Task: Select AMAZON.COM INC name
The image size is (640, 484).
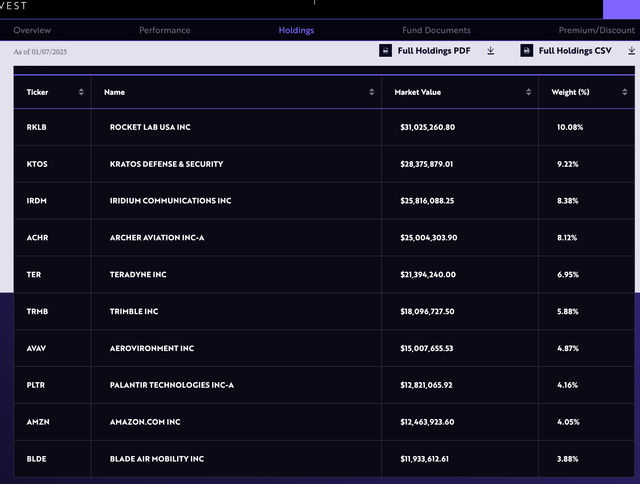Action: pos(145,422)
